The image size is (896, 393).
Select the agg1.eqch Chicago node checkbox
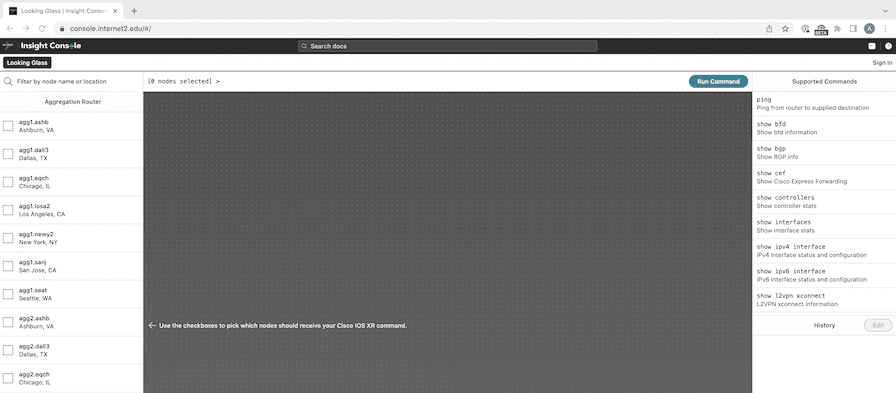pos(8,182)
